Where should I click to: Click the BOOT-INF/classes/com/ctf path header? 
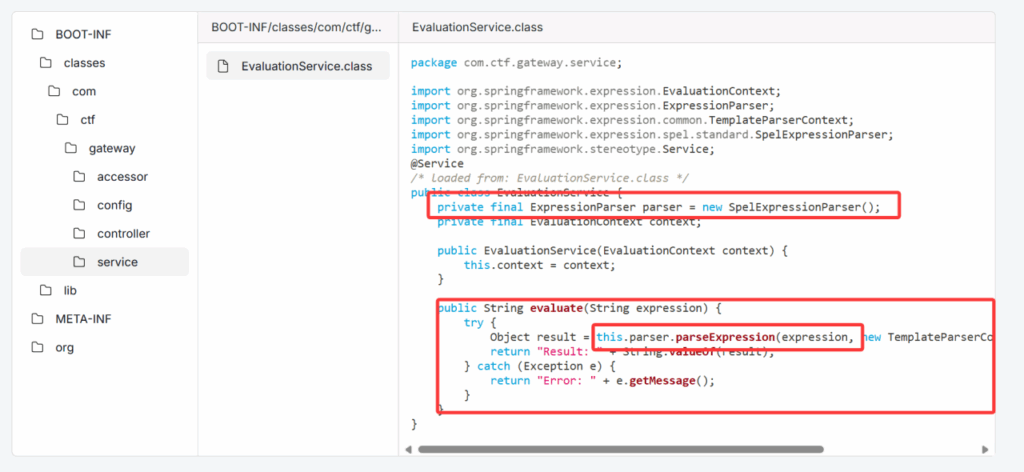pos(297,27)
